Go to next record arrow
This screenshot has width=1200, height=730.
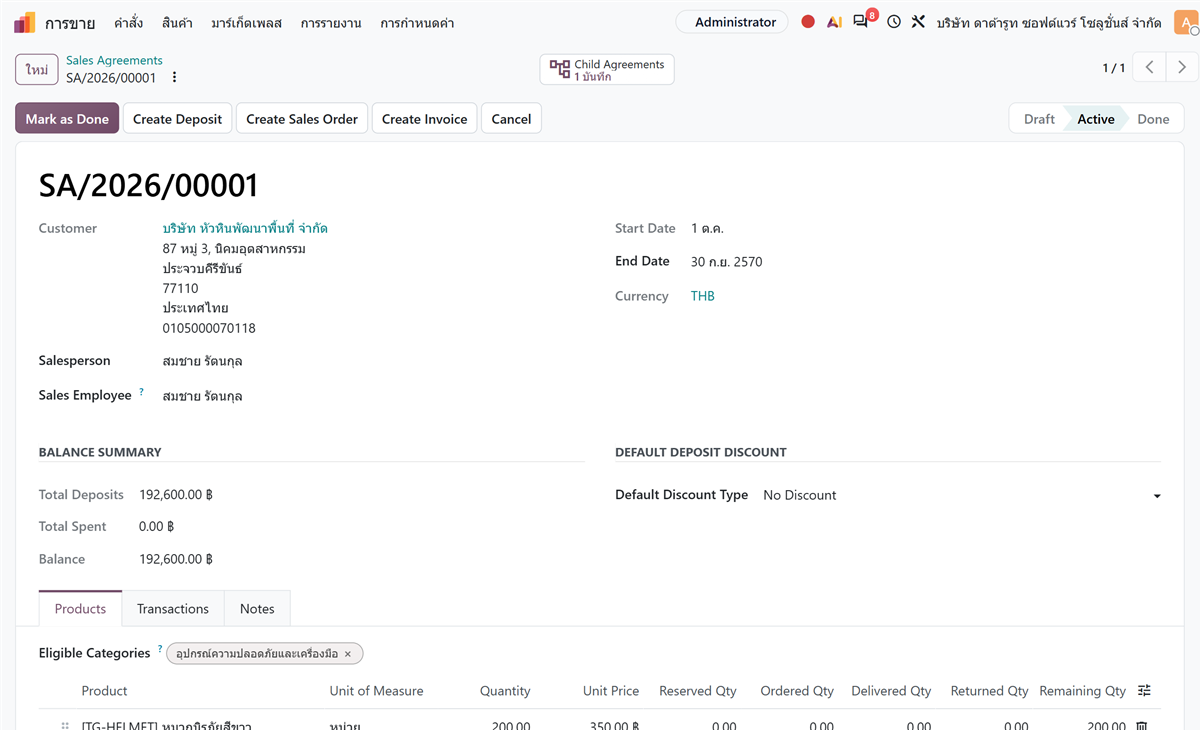tap(1182, 68)
